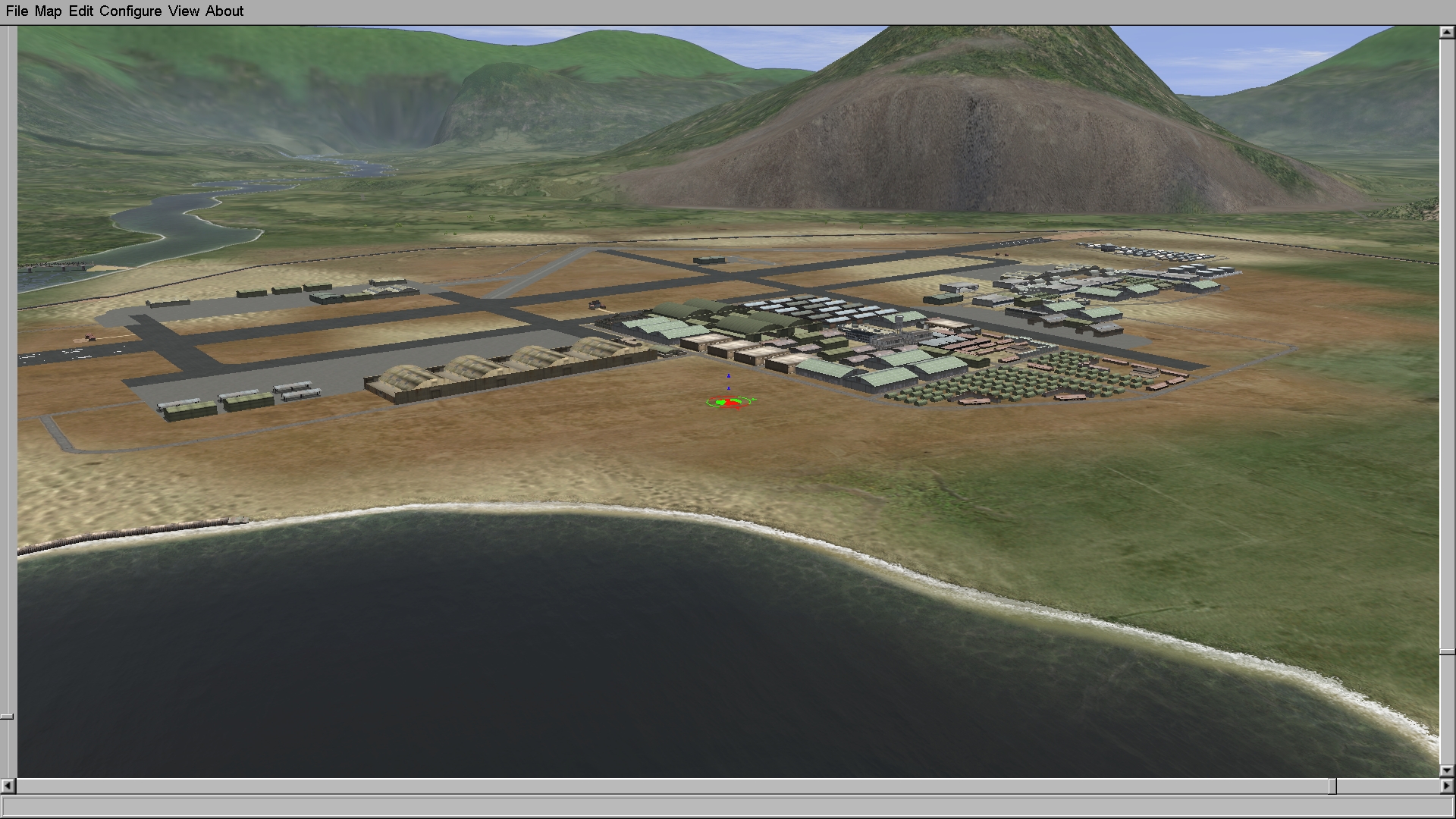Open the Map menu
Viewport: 1456px width, 819px height.
(48, 11)
